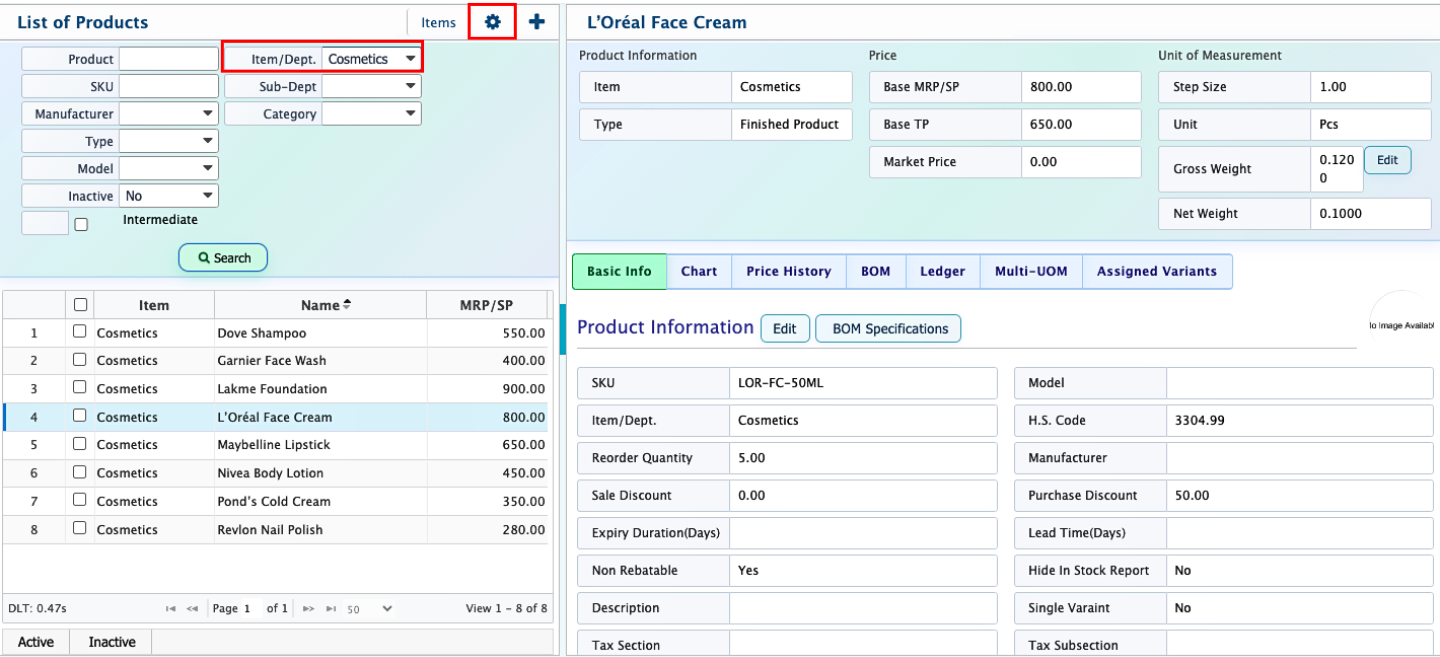Screen dimensions: 1440x657
Task: Click the Search button
Action: pos(223,258)
